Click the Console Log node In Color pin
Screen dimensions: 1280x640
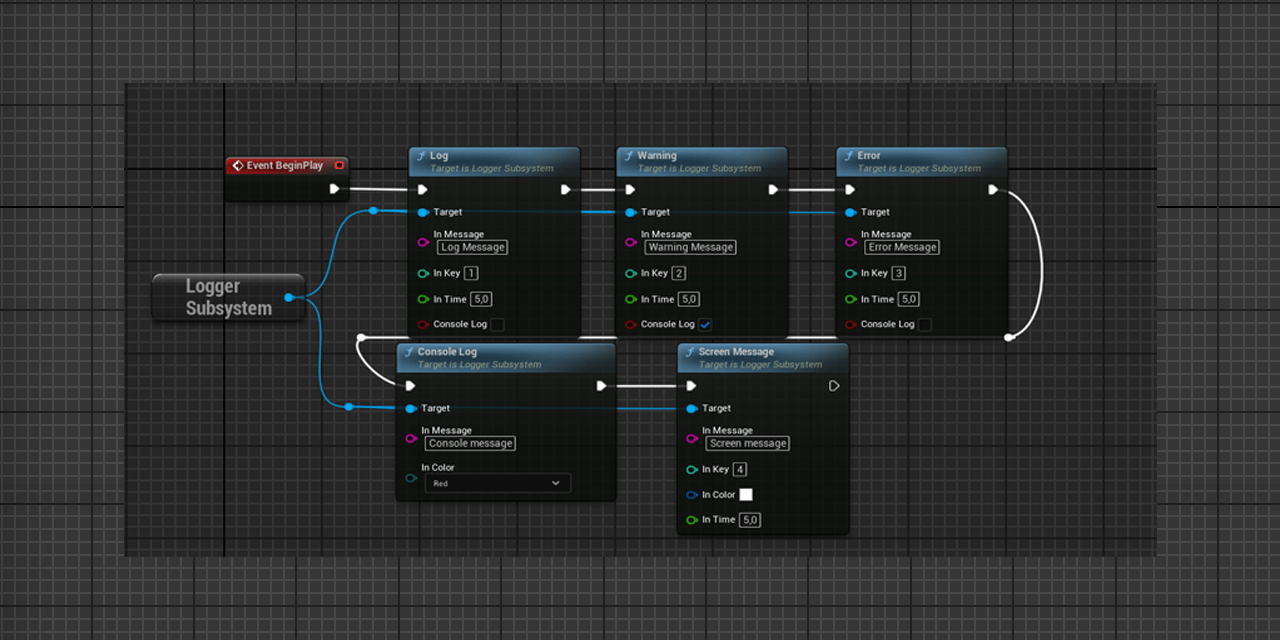[411, 478]
